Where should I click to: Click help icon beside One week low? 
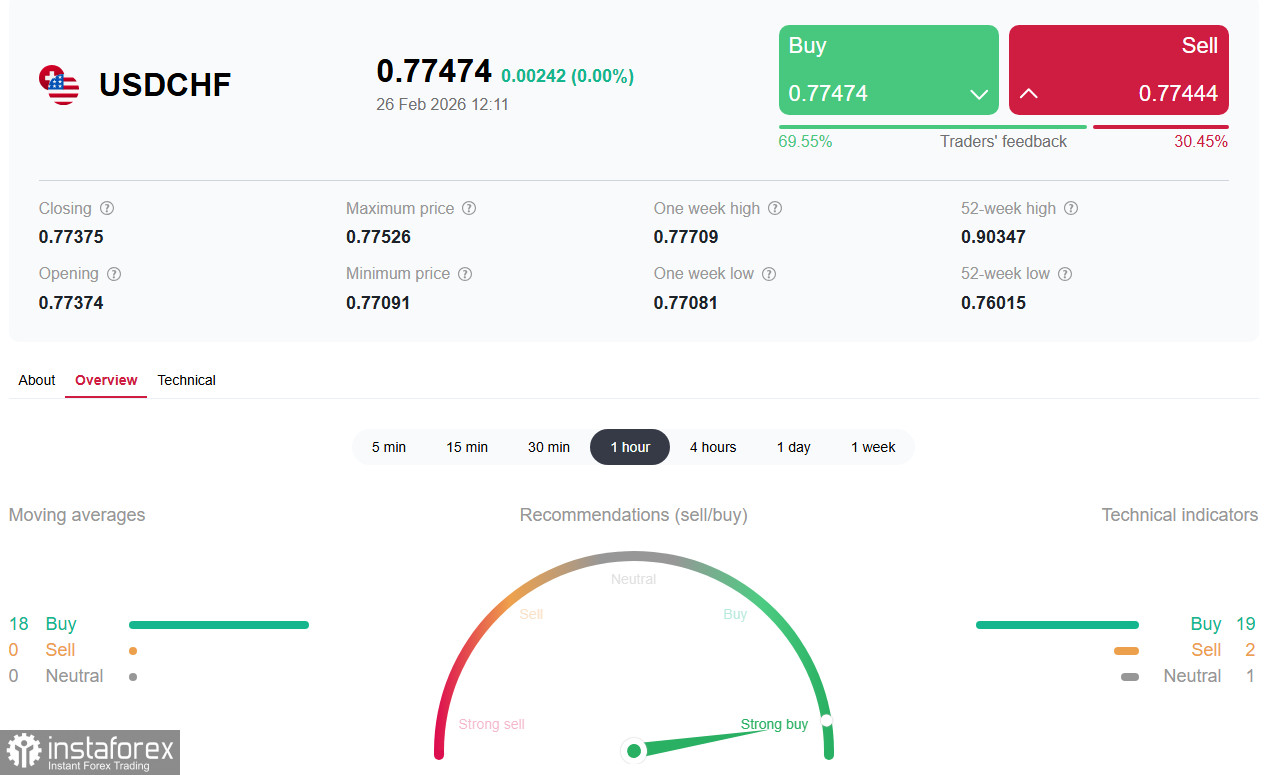769,274
